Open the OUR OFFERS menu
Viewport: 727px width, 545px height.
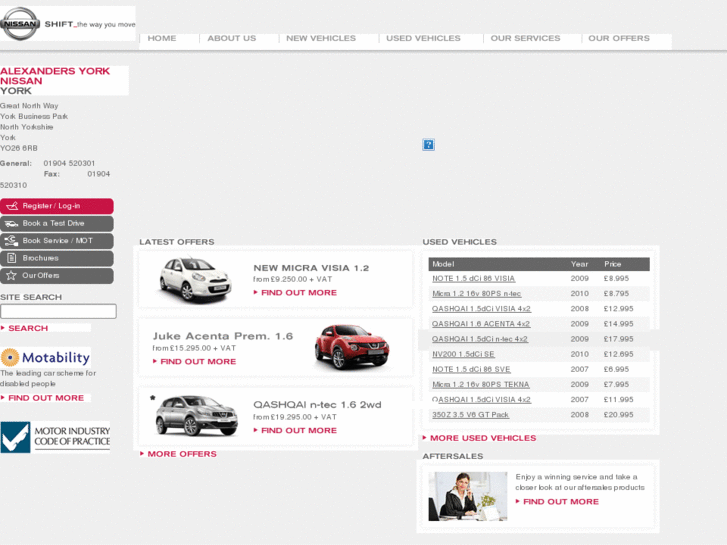pos(619,38)
